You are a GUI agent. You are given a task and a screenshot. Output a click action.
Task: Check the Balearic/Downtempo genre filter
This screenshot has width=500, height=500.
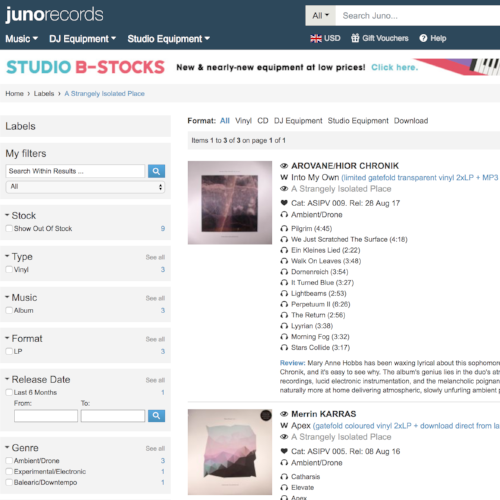tap(9, 482)
